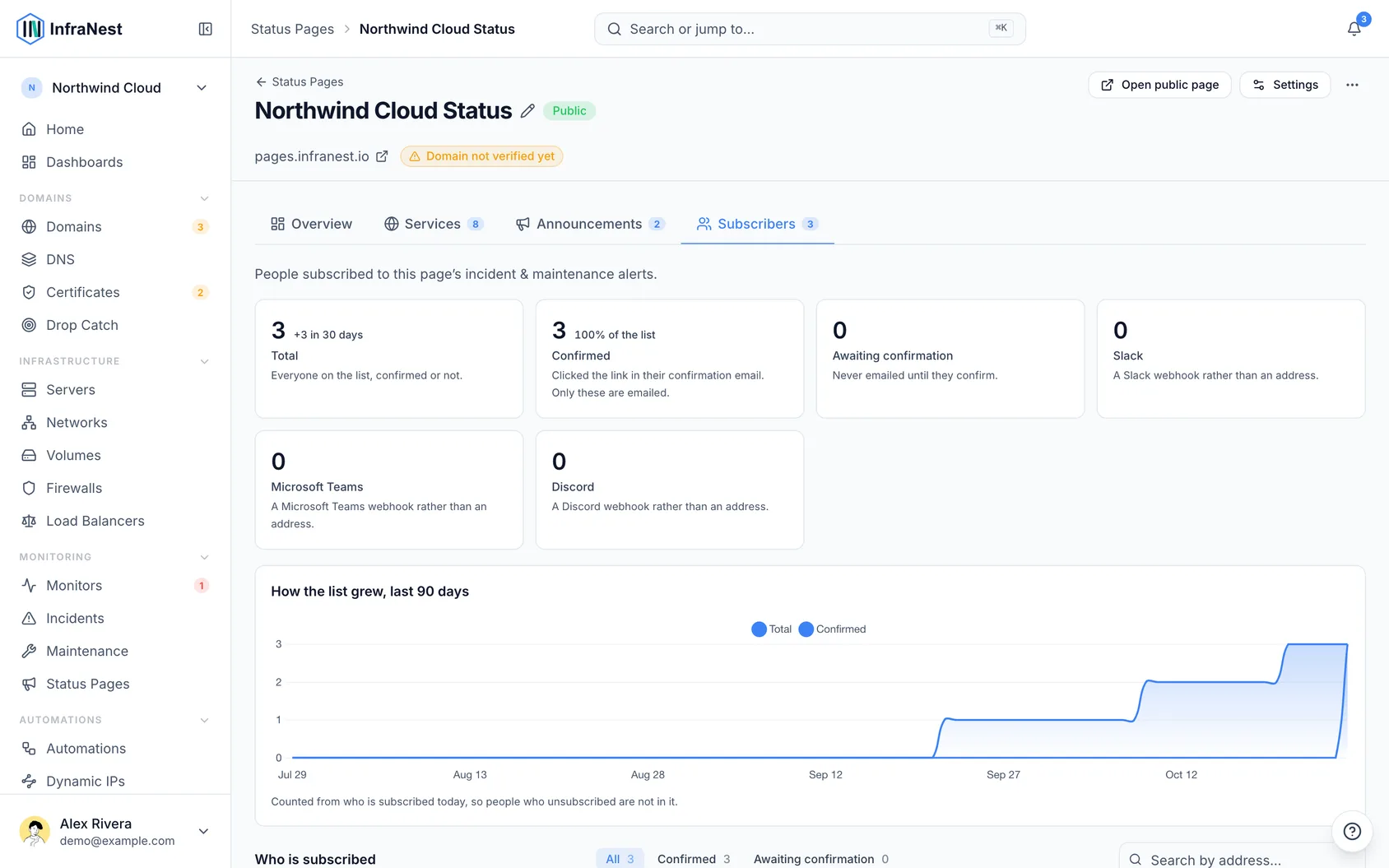Screen dimensions: 1389x868
Task: Focus the Search or jump to field
Action: point(810,29)
